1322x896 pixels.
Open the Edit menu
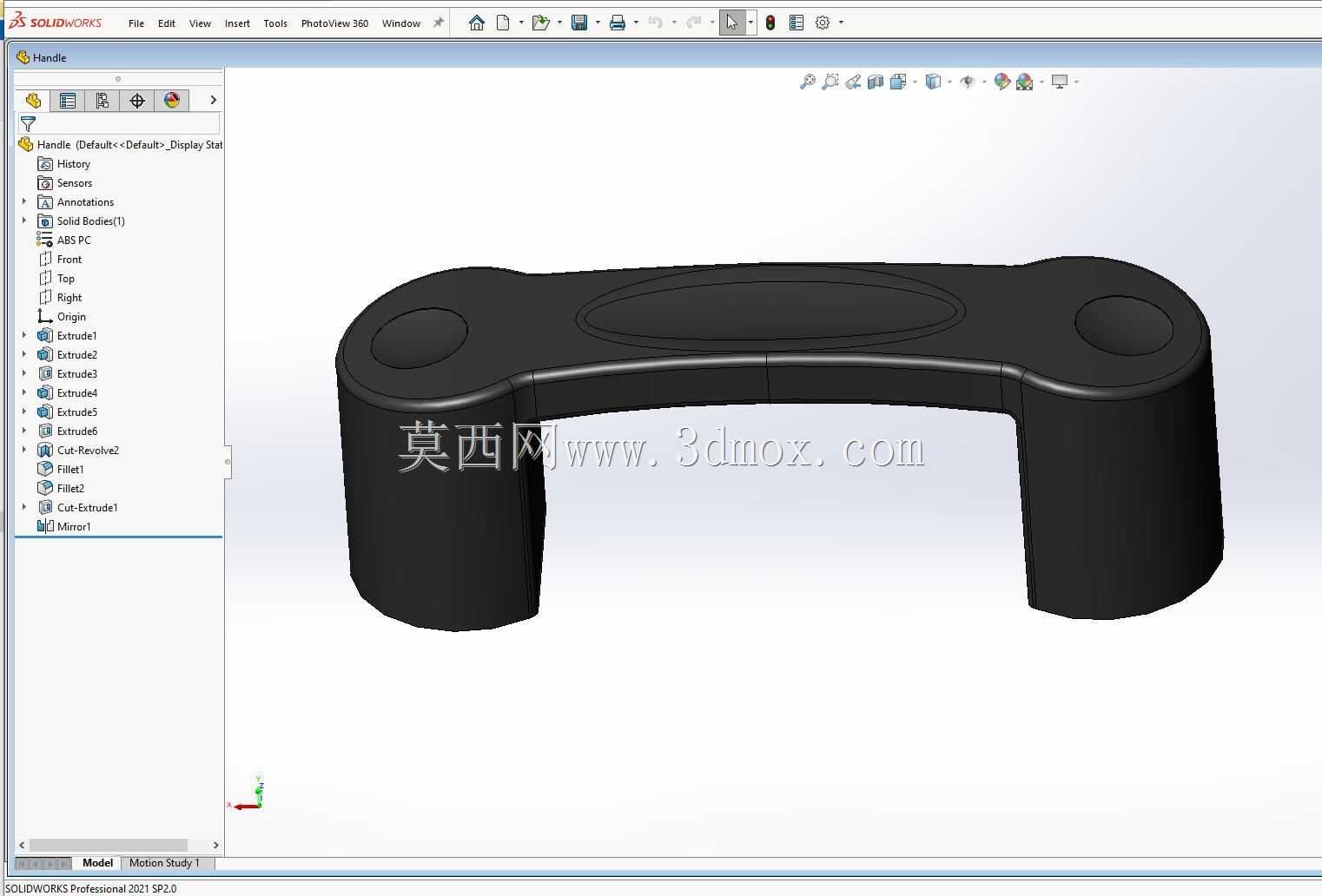point(167,23)
